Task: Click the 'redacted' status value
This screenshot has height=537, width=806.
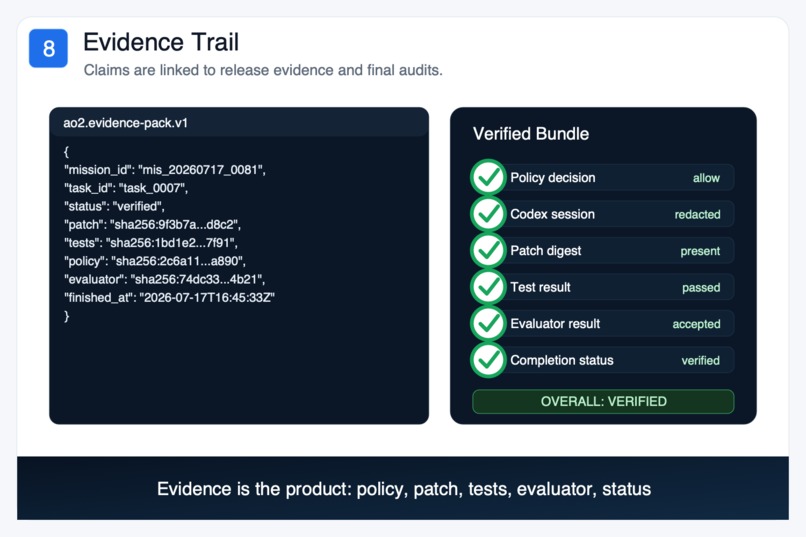Action: tap(698, 215)
